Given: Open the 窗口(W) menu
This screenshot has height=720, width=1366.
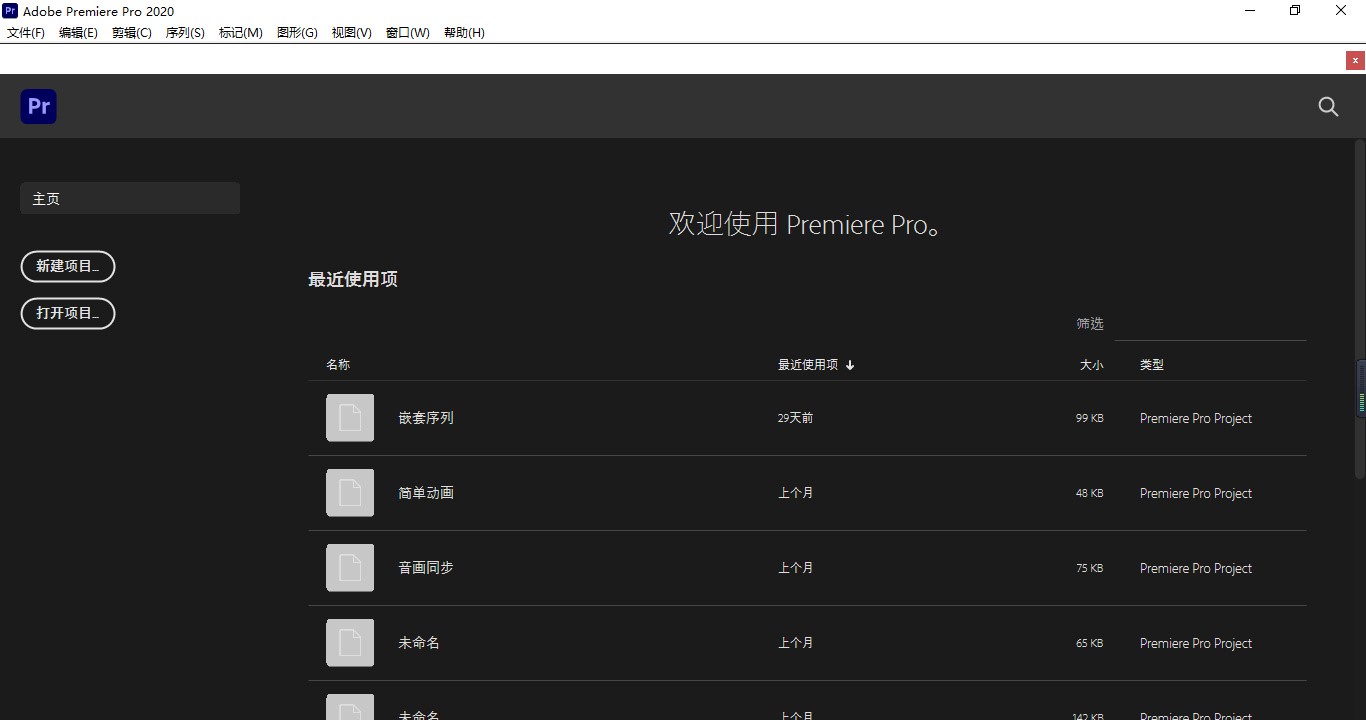Looking at the screenshot, I should coord(408,33).
